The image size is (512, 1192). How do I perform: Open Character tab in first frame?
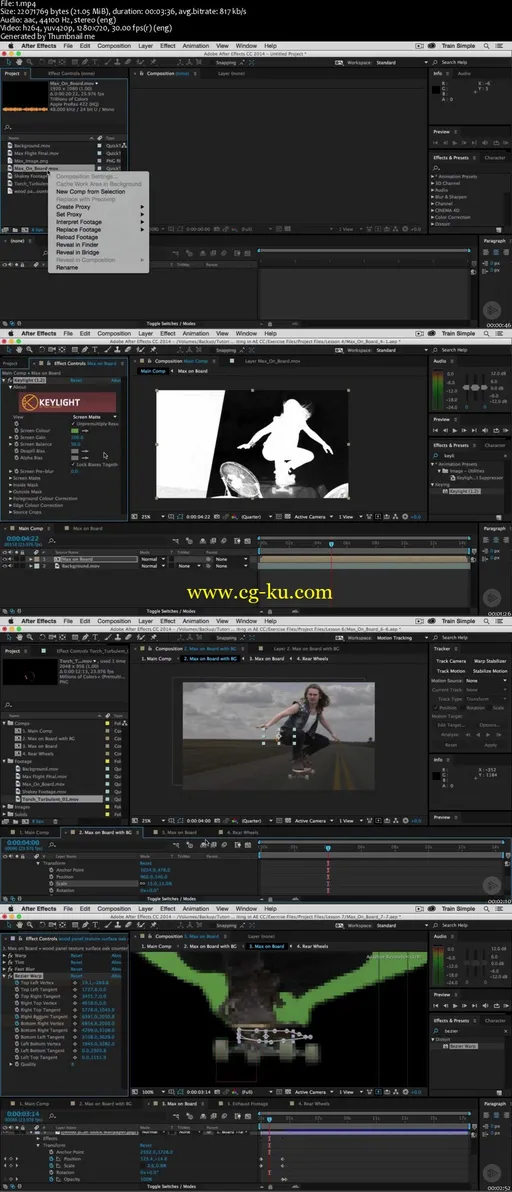click(495, 157)
